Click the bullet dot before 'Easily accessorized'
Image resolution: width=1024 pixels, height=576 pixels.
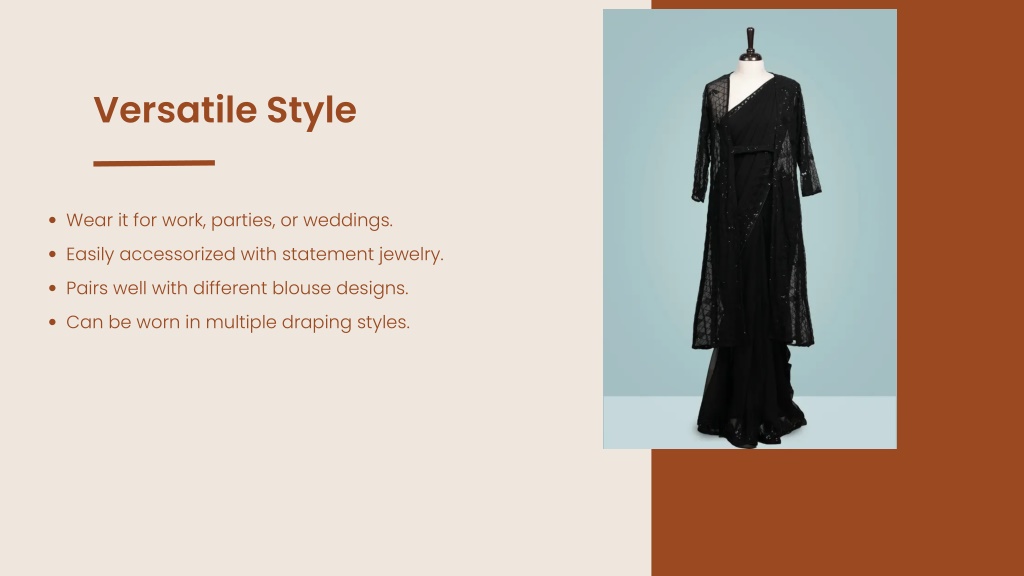(53, 254)
